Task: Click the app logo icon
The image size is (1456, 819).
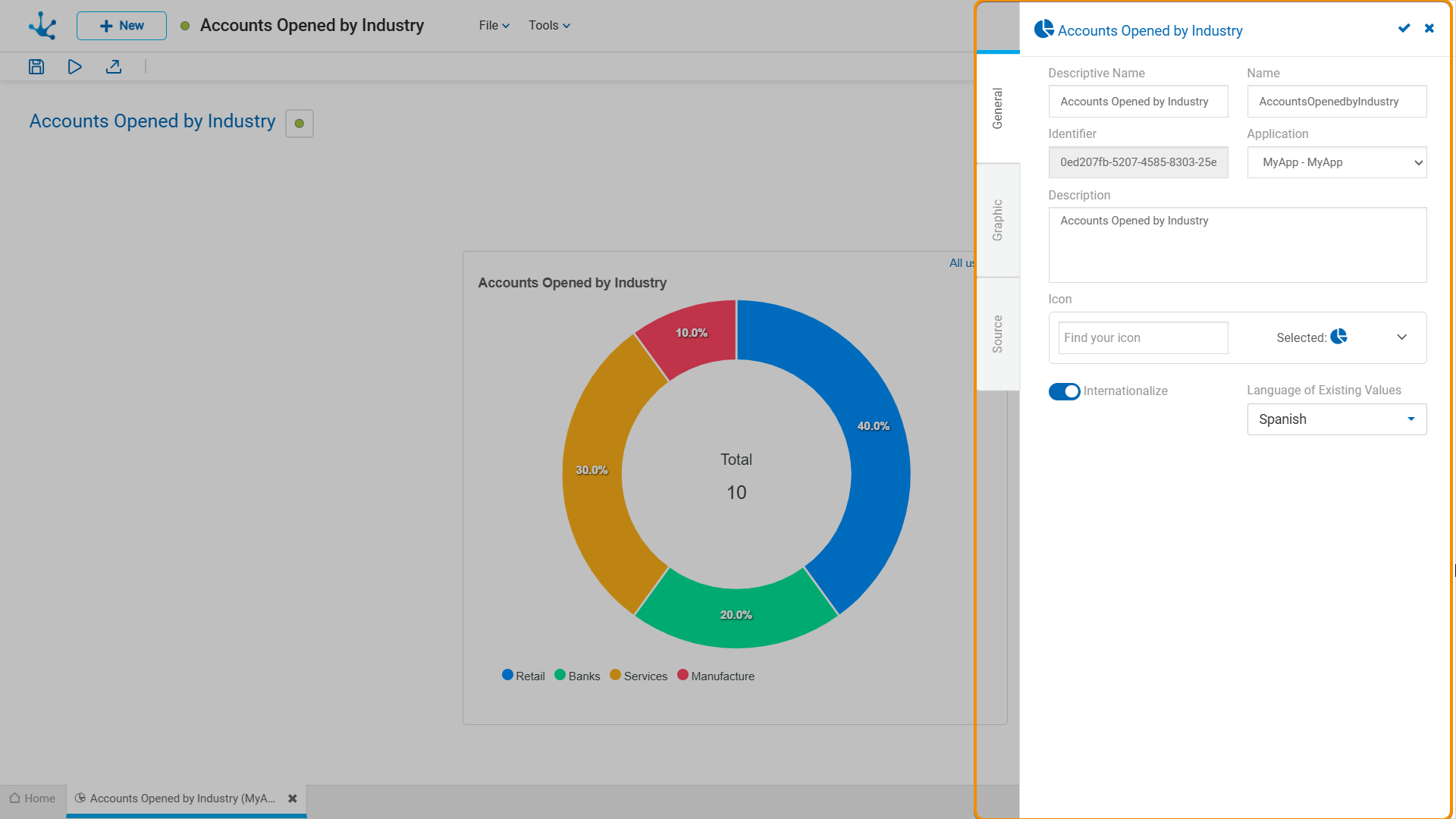Action: [x=42, y=26]
